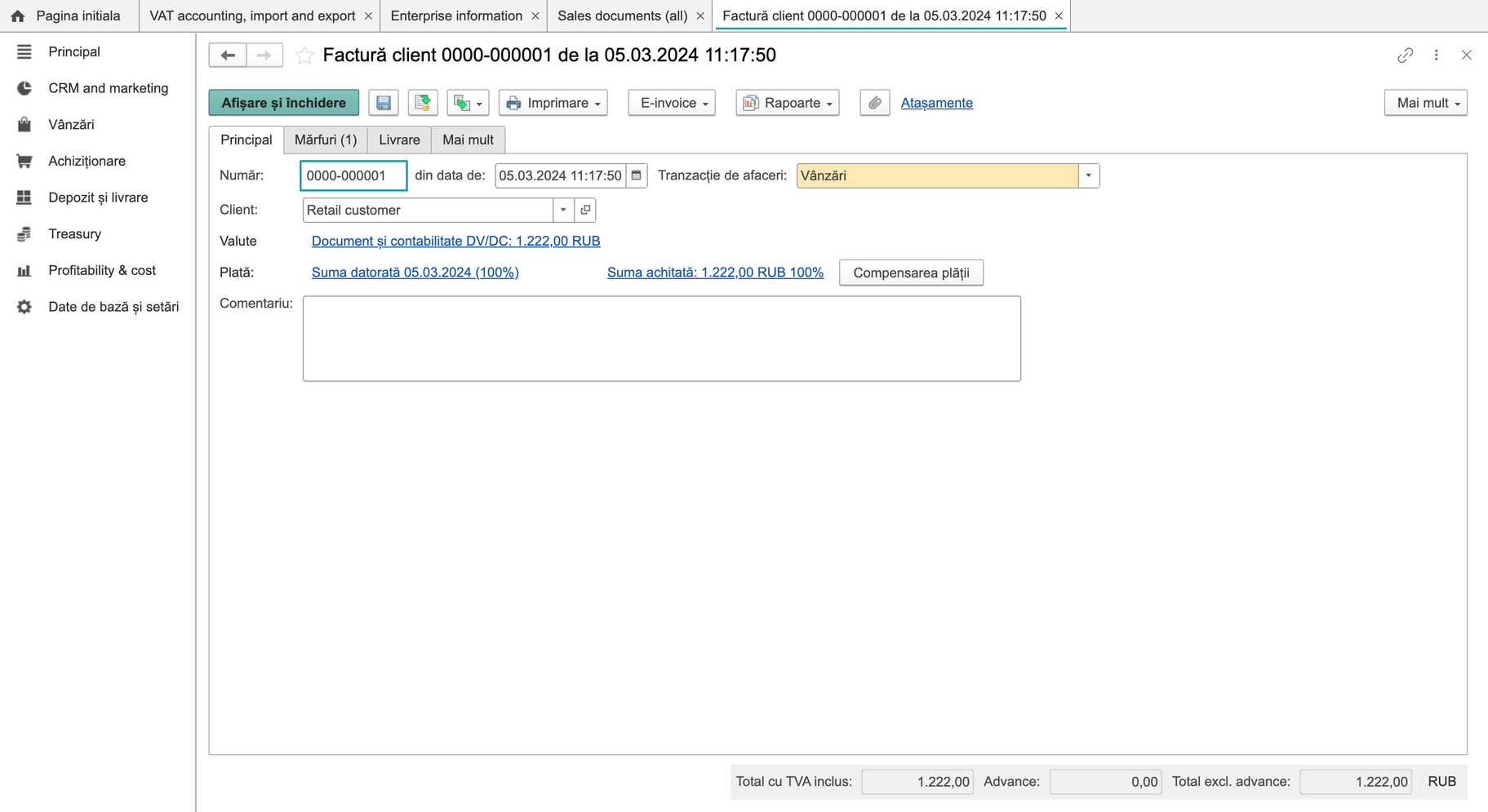Open the calendar picker for document date
The image size is (1488, 812).
point(637,175)
